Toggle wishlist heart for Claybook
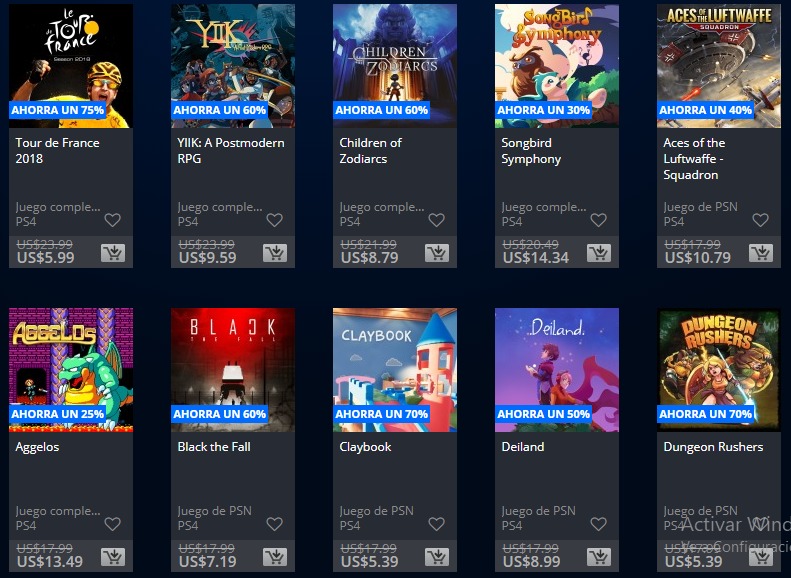 click(436, 524)
